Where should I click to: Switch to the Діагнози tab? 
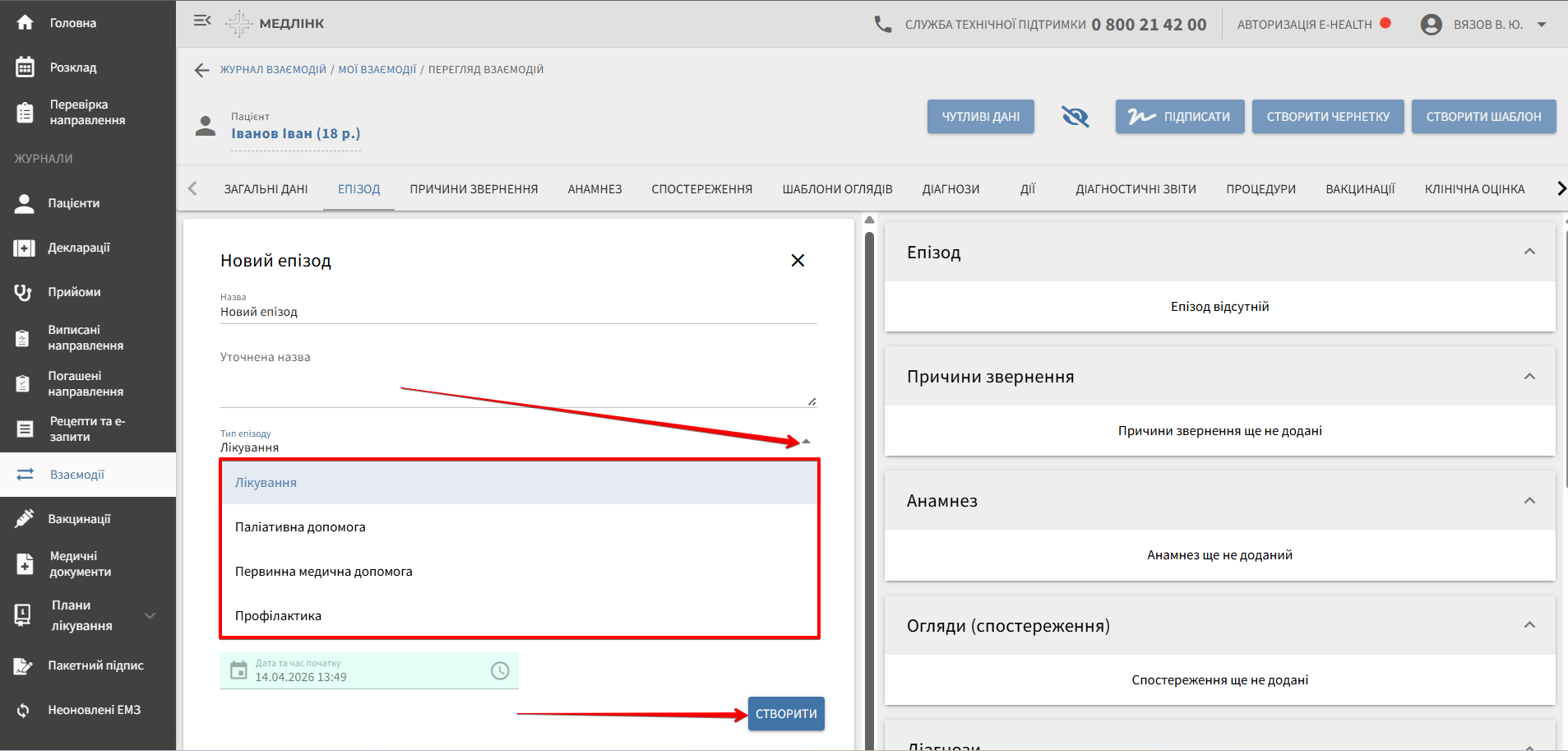click(951, 189)
